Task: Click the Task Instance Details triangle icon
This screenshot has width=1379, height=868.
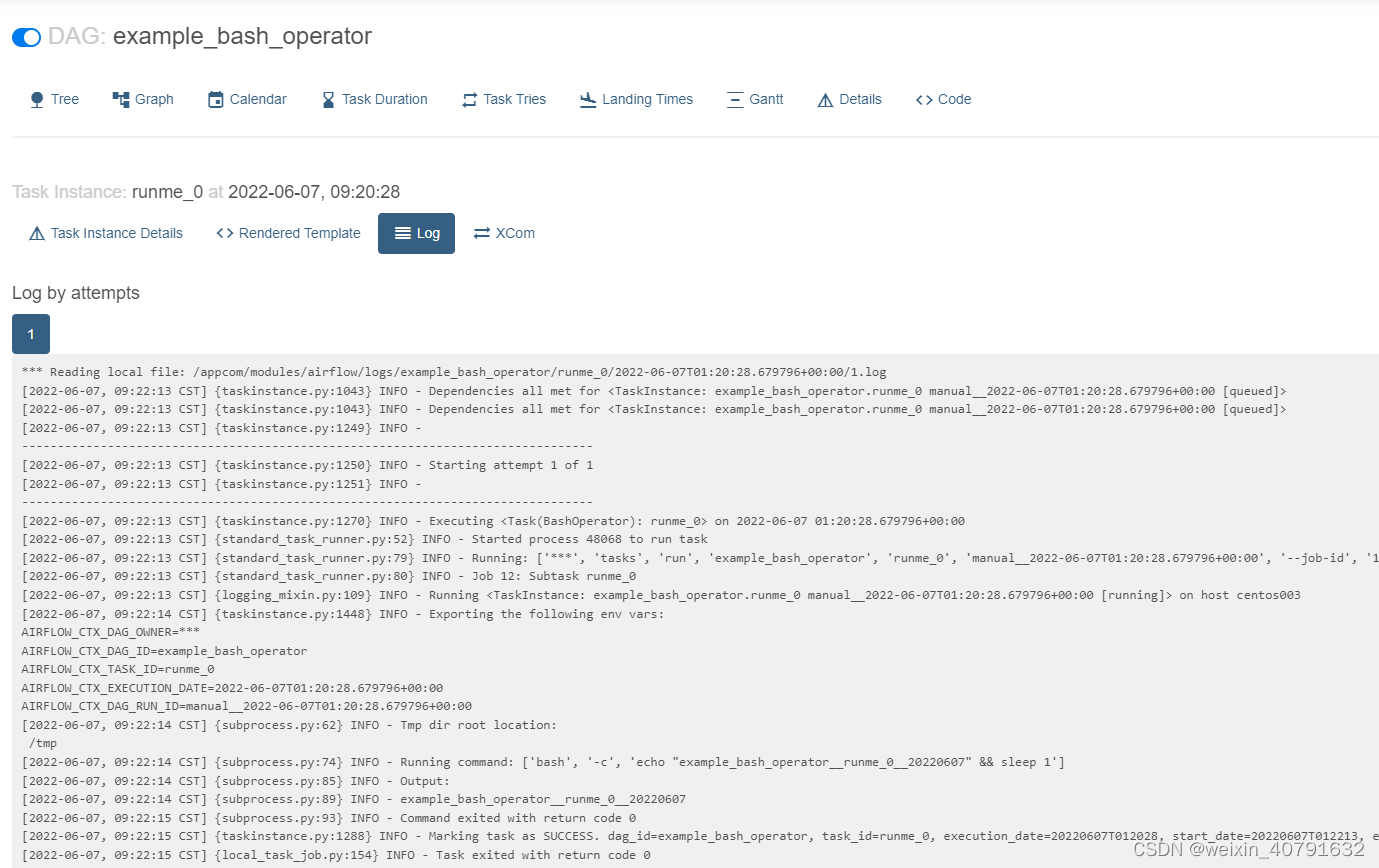Action: coord(37,233)
